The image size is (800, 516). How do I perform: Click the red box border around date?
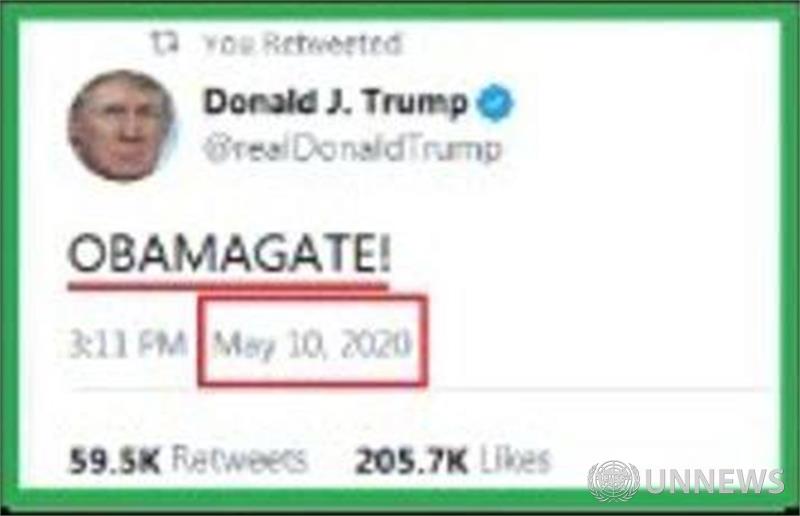312,299
